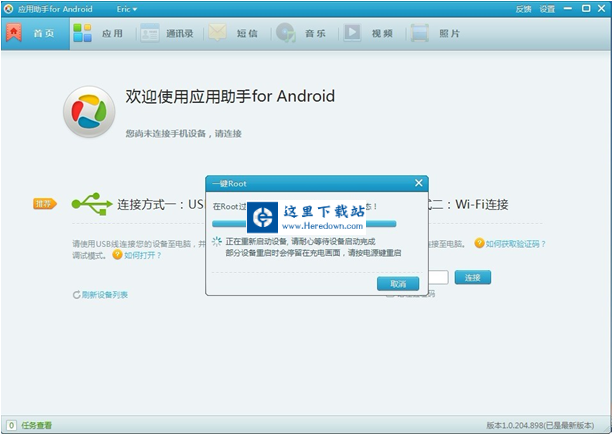
Task: Cancel the root process with 取消
Action: pyautogui.click(x=398, y=284)
